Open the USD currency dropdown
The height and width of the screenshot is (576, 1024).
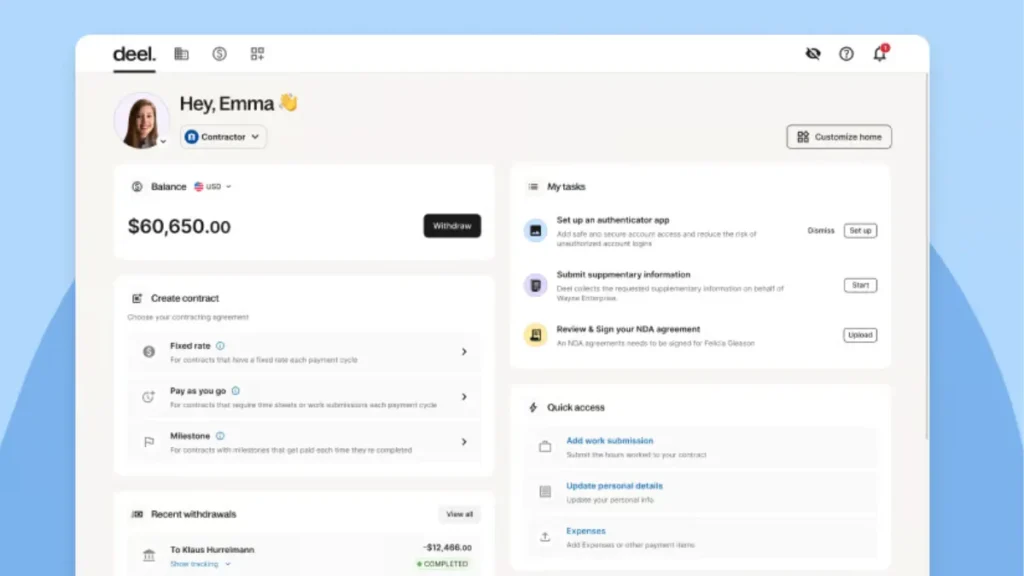point(213,187)
